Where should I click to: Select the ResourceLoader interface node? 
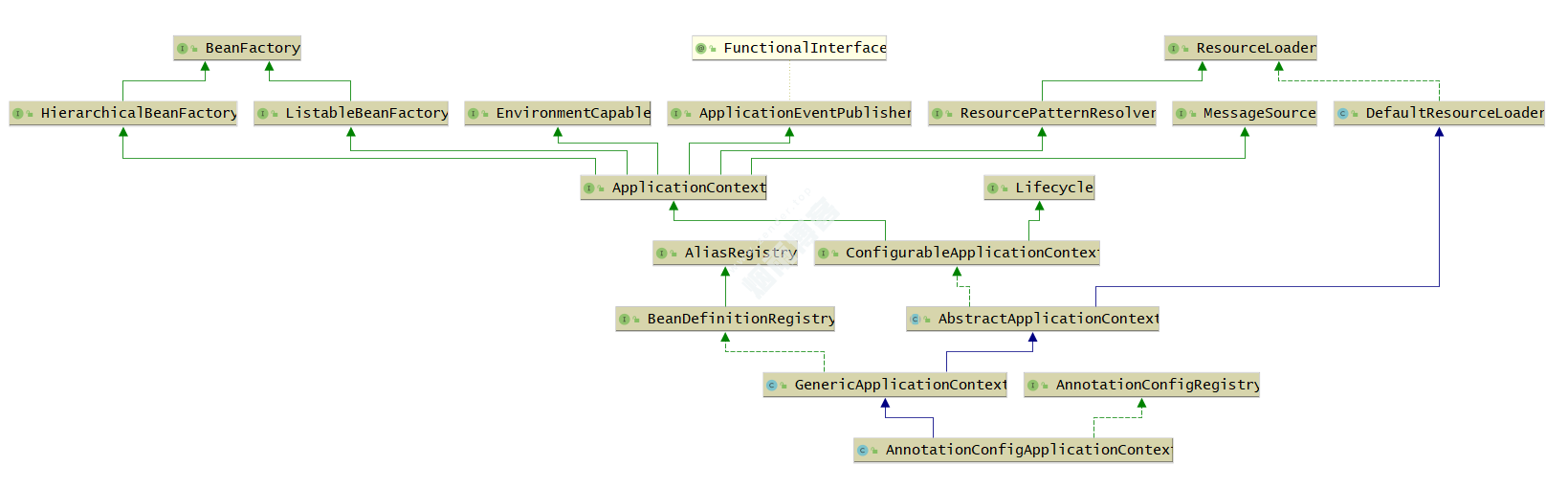click(1241, 48)
